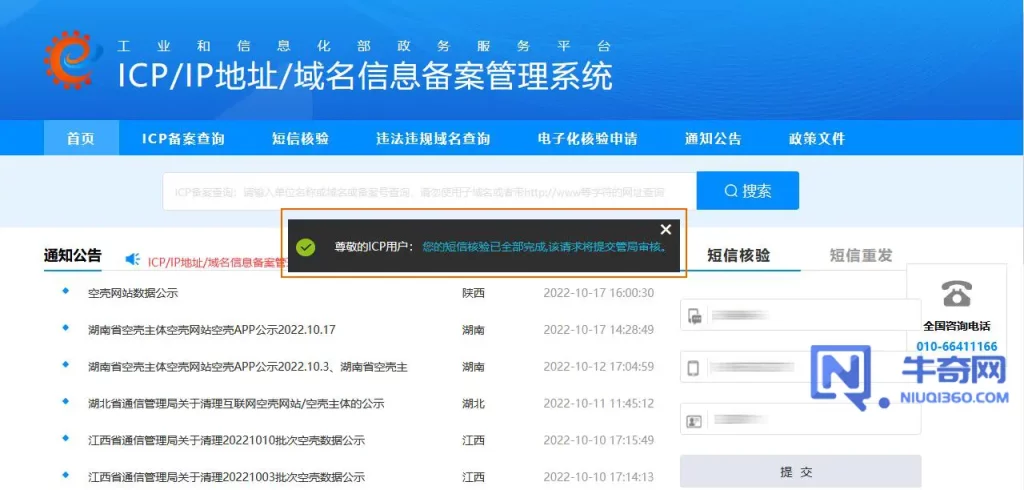
Task: Switch to the 短信重发 tab
Action: tap(861, 255)
